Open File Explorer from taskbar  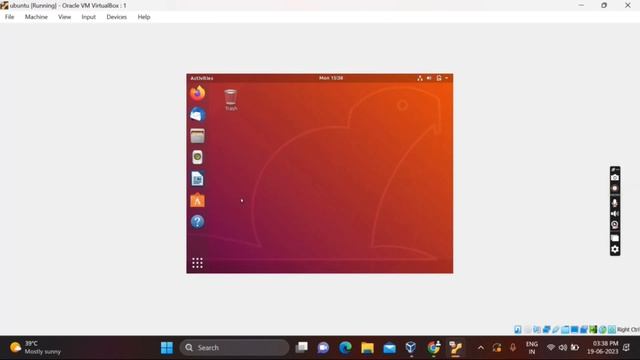(367, 348)
